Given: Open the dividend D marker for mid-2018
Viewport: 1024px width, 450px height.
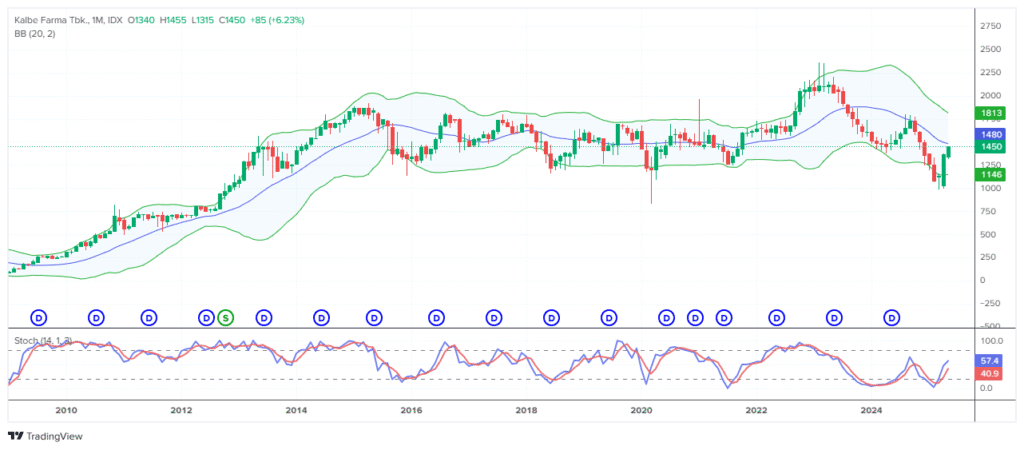Looking at the screenshot, I should pyautogui.click(x=552, y=317).
